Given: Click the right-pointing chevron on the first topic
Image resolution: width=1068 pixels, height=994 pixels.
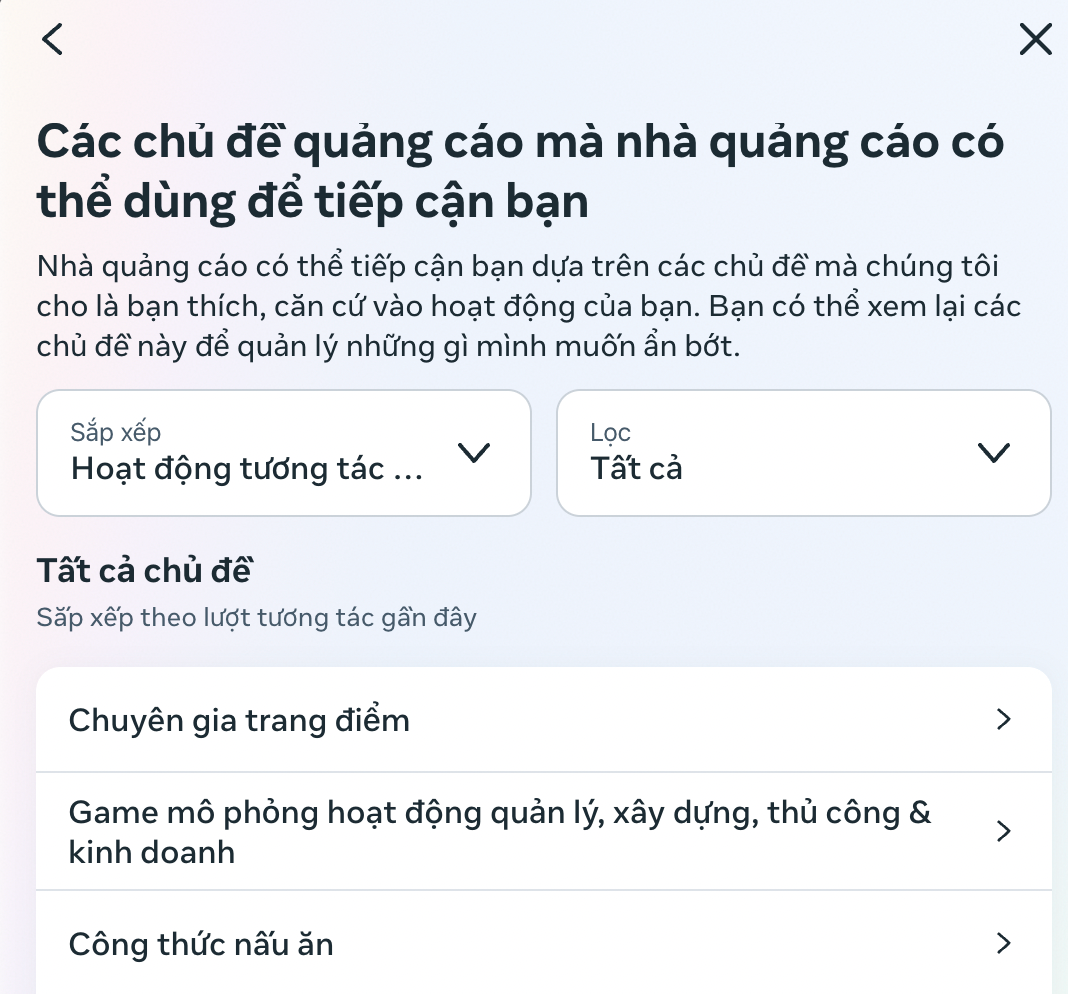Looking at the screenshot, I should click(x=1003, y=719).
